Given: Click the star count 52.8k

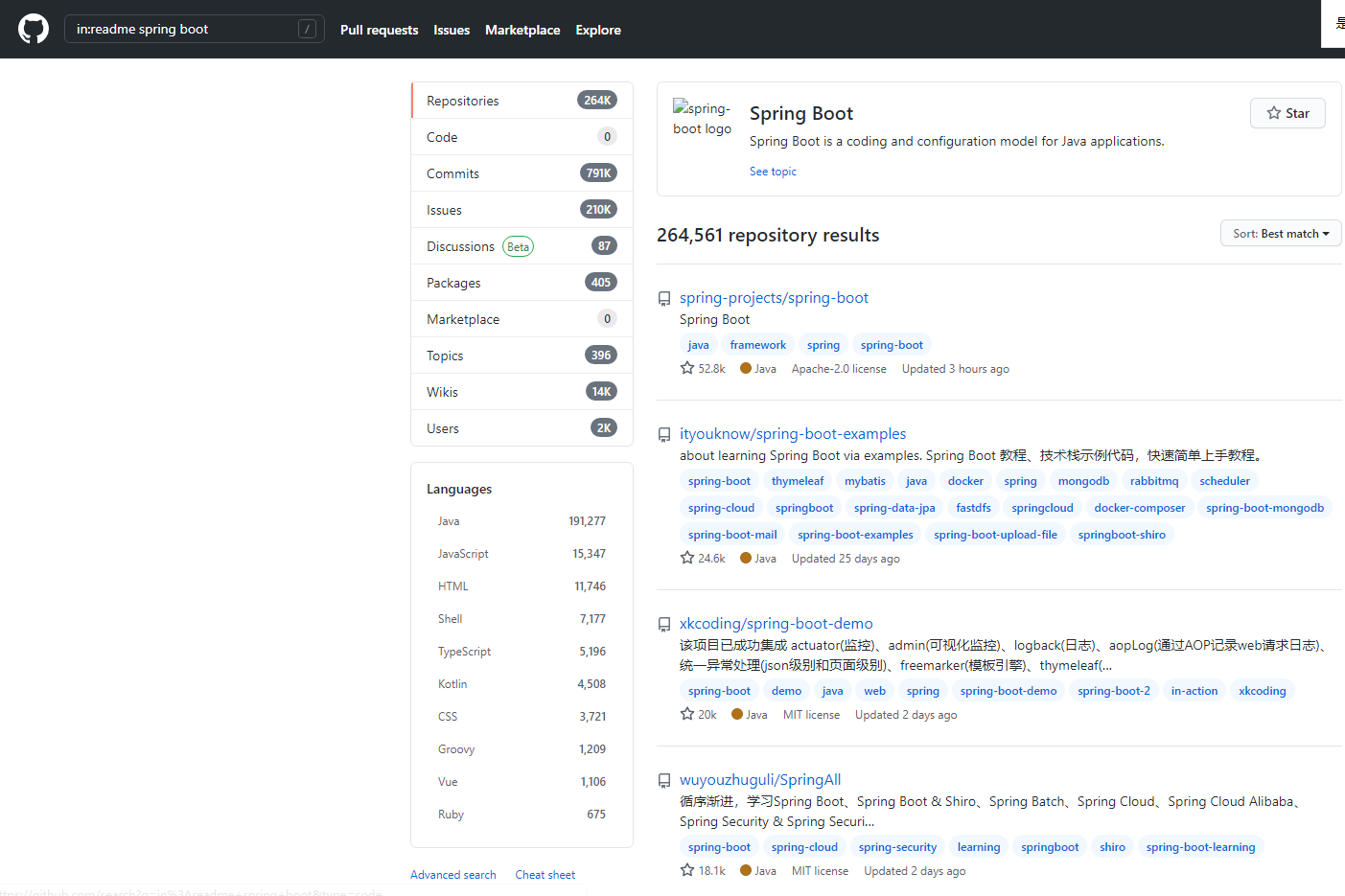Looking at the screenshot, I should coord(703,369).
